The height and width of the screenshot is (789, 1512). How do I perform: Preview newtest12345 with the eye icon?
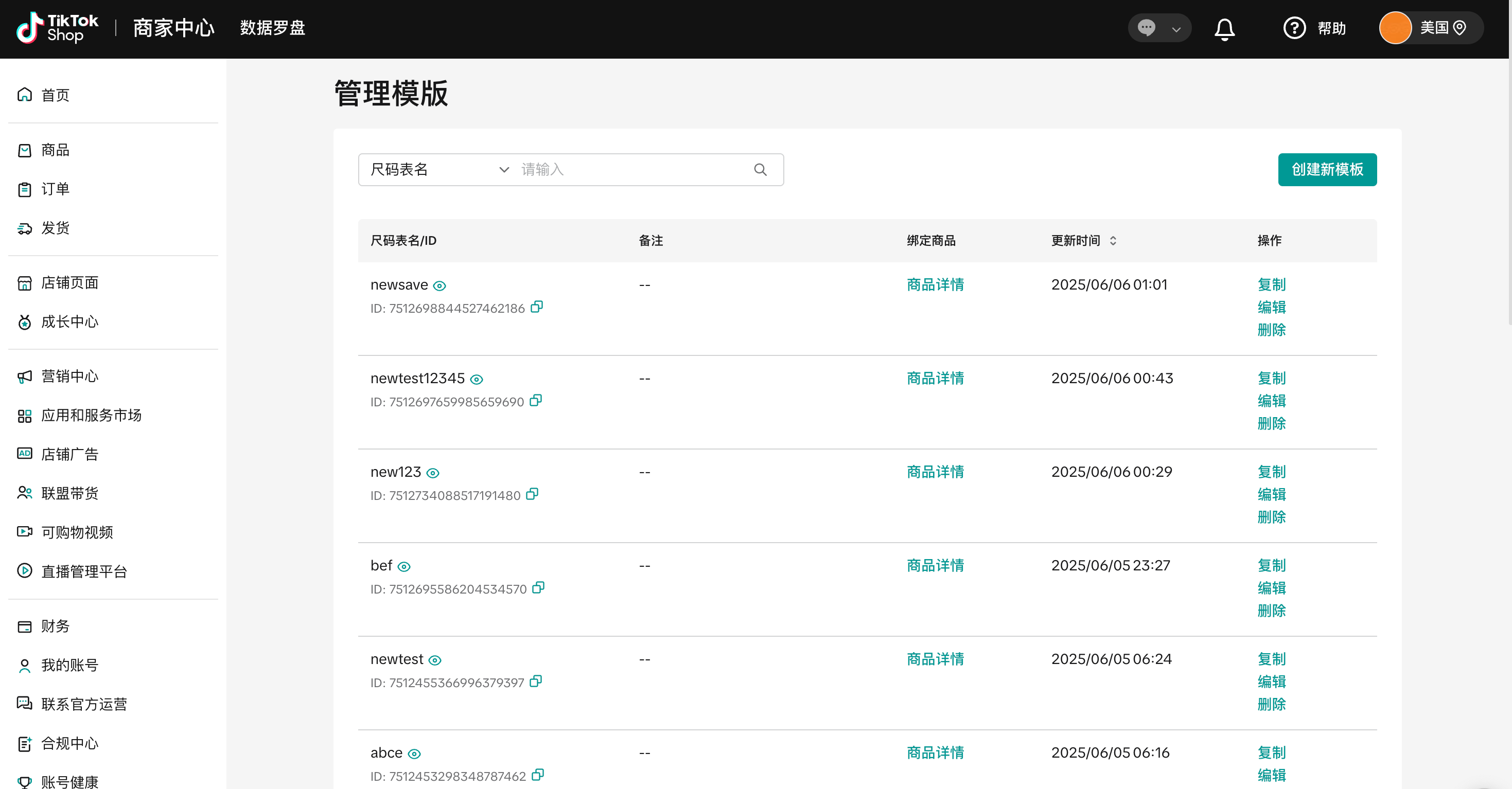477,380
